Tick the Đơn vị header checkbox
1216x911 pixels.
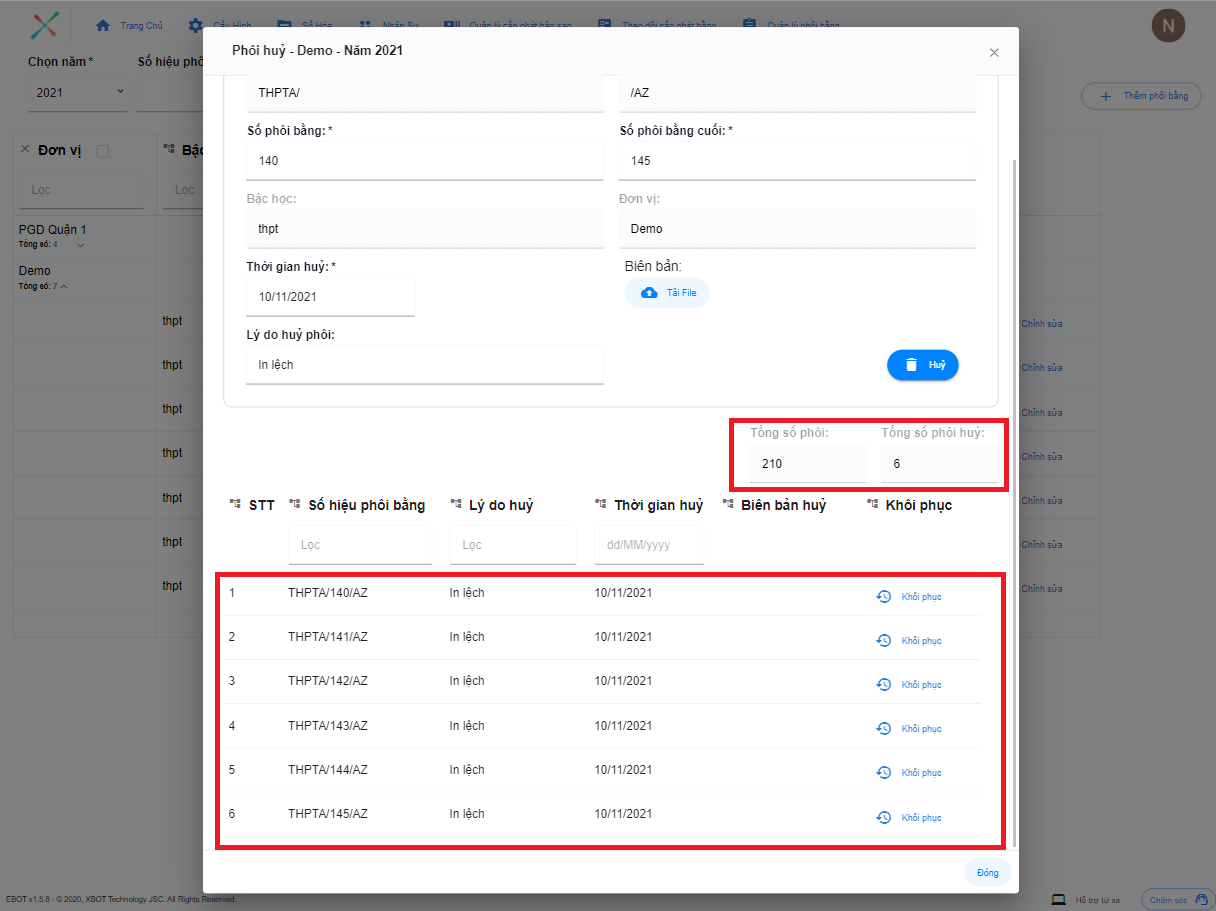pos(102,151)
